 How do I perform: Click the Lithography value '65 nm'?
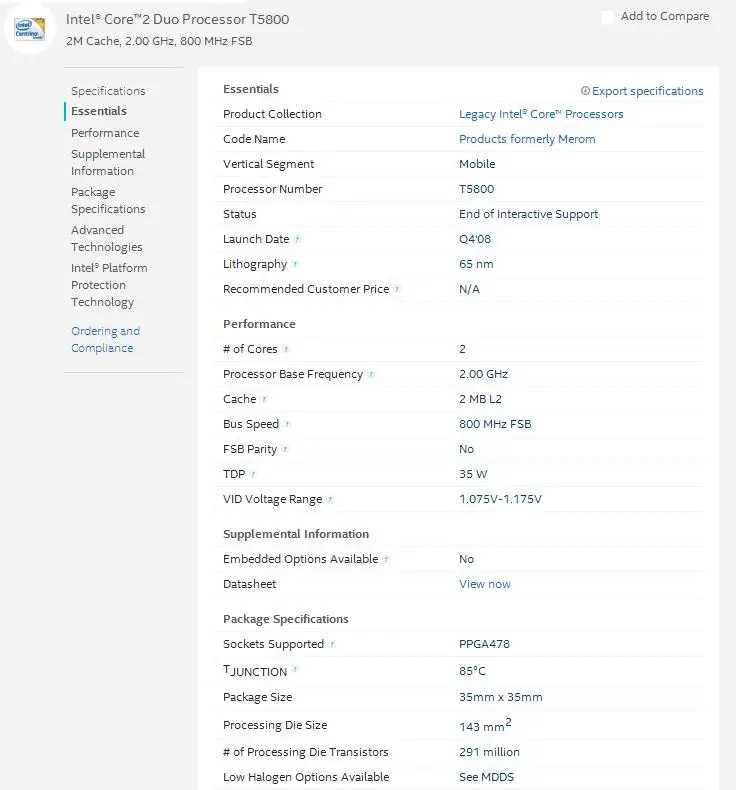pos(476,264)
